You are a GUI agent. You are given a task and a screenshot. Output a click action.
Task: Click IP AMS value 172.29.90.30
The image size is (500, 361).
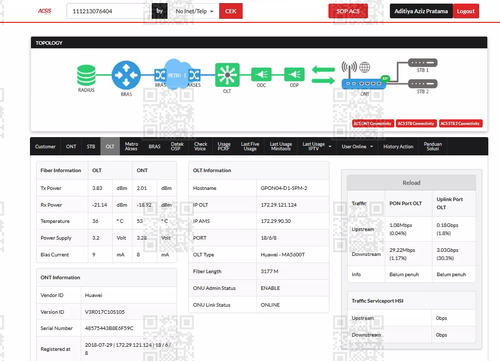click(x=276, y=221)
